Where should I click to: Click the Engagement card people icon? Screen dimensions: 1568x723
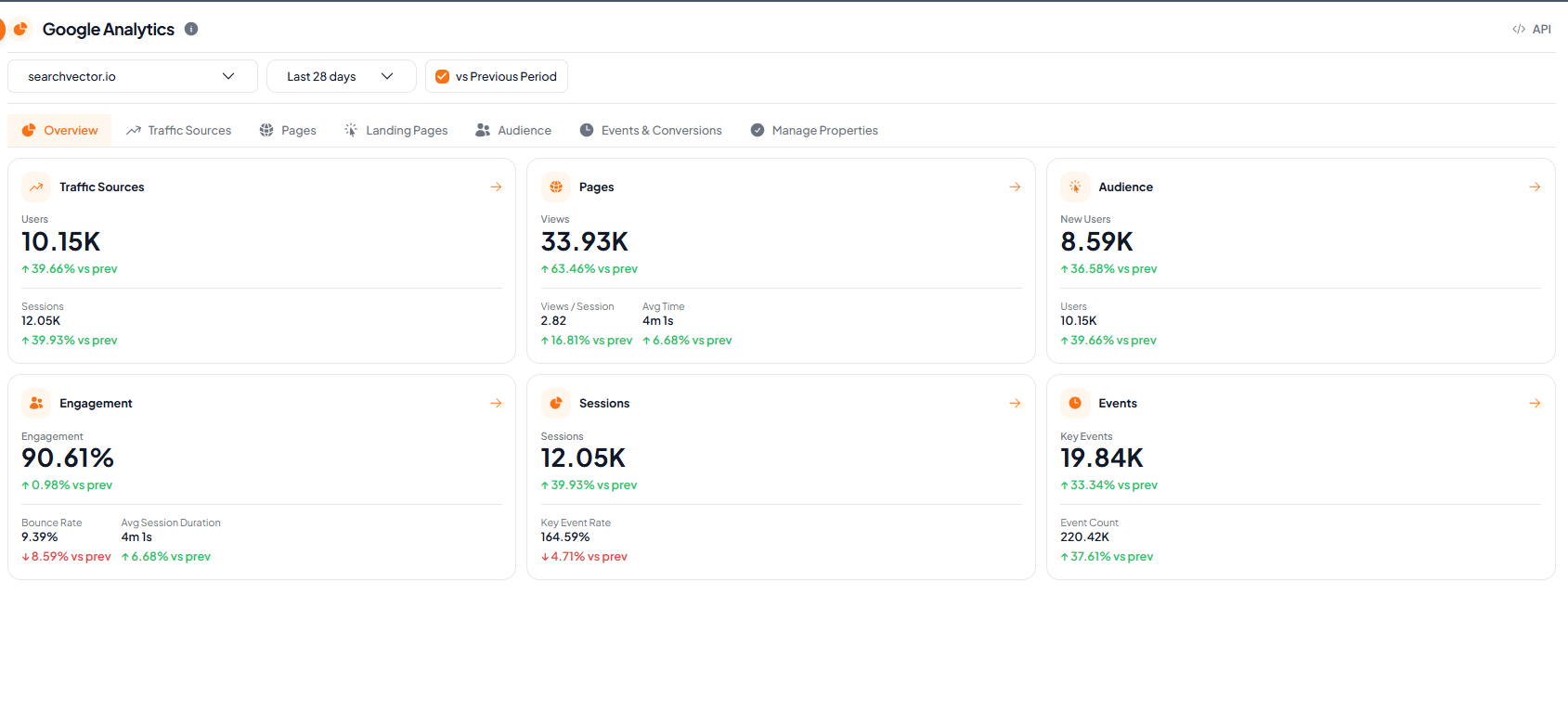[36, 403]
